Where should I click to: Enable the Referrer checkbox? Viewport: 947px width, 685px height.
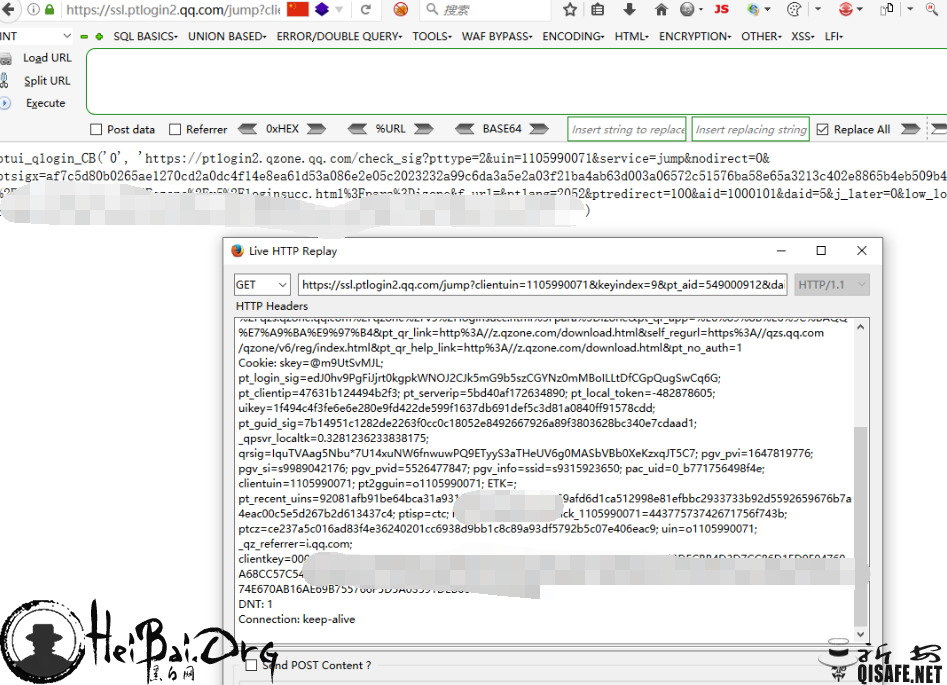[175, 129]
